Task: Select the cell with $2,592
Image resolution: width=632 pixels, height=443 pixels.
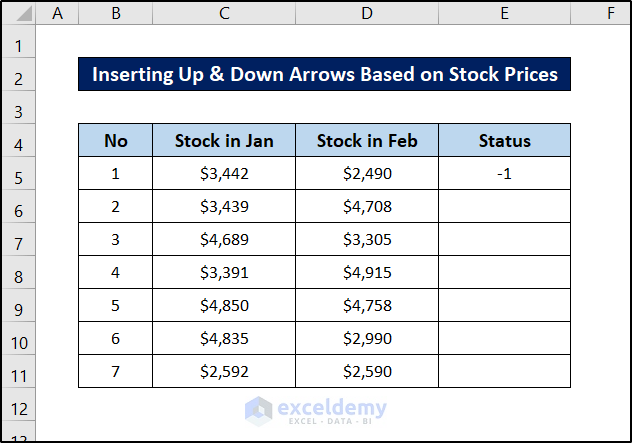Action: [x=224, y=372]
